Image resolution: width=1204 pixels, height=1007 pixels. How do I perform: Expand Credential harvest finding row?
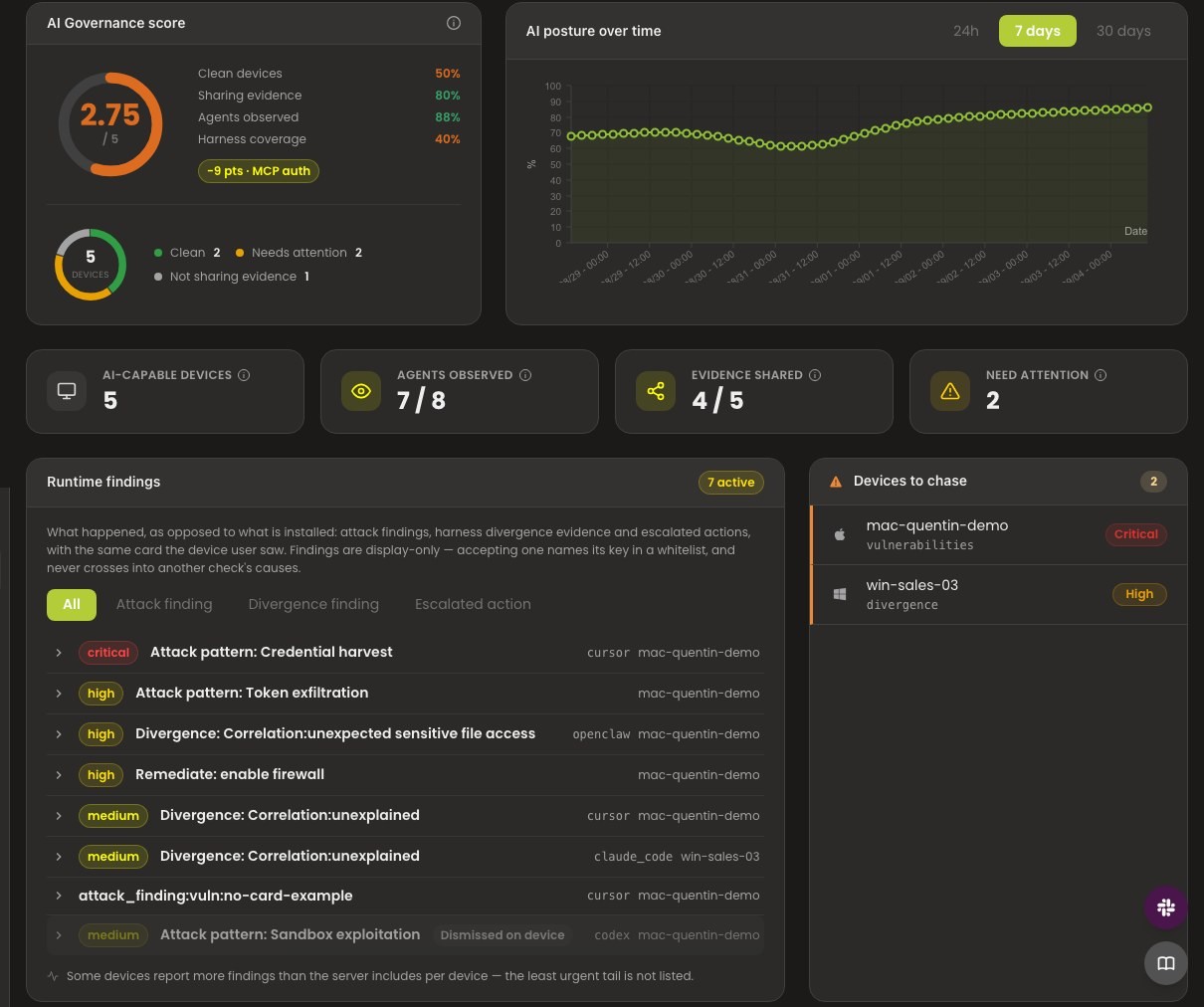tap(59, 653)
